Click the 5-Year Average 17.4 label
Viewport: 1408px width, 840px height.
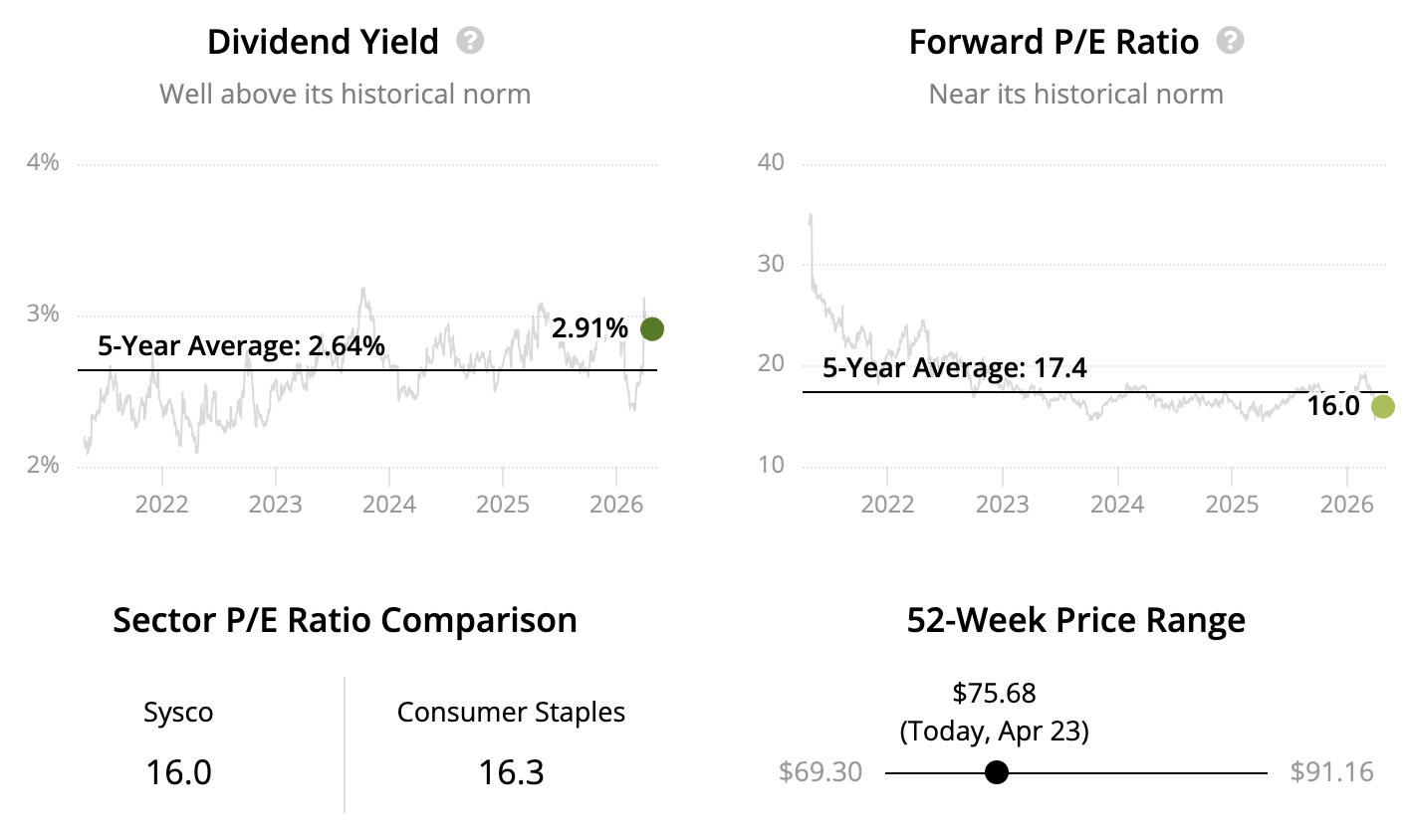954,368
